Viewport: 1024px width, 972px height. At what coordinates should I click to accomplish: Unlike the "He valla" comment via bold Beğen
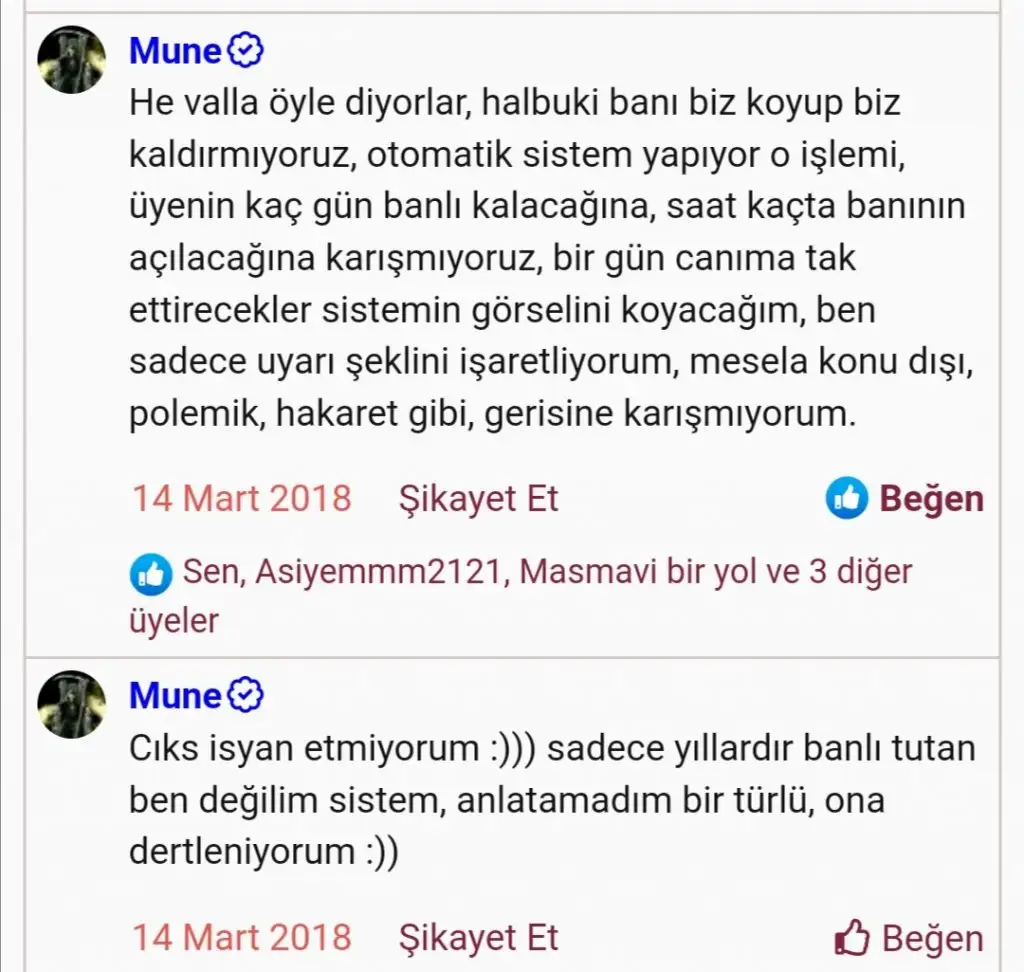[931, 498]
